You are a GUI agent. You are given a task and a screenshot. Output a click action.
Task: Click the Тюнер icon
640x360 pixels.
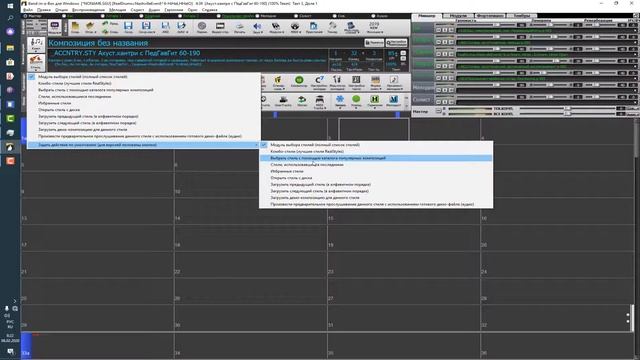point(332,28)
